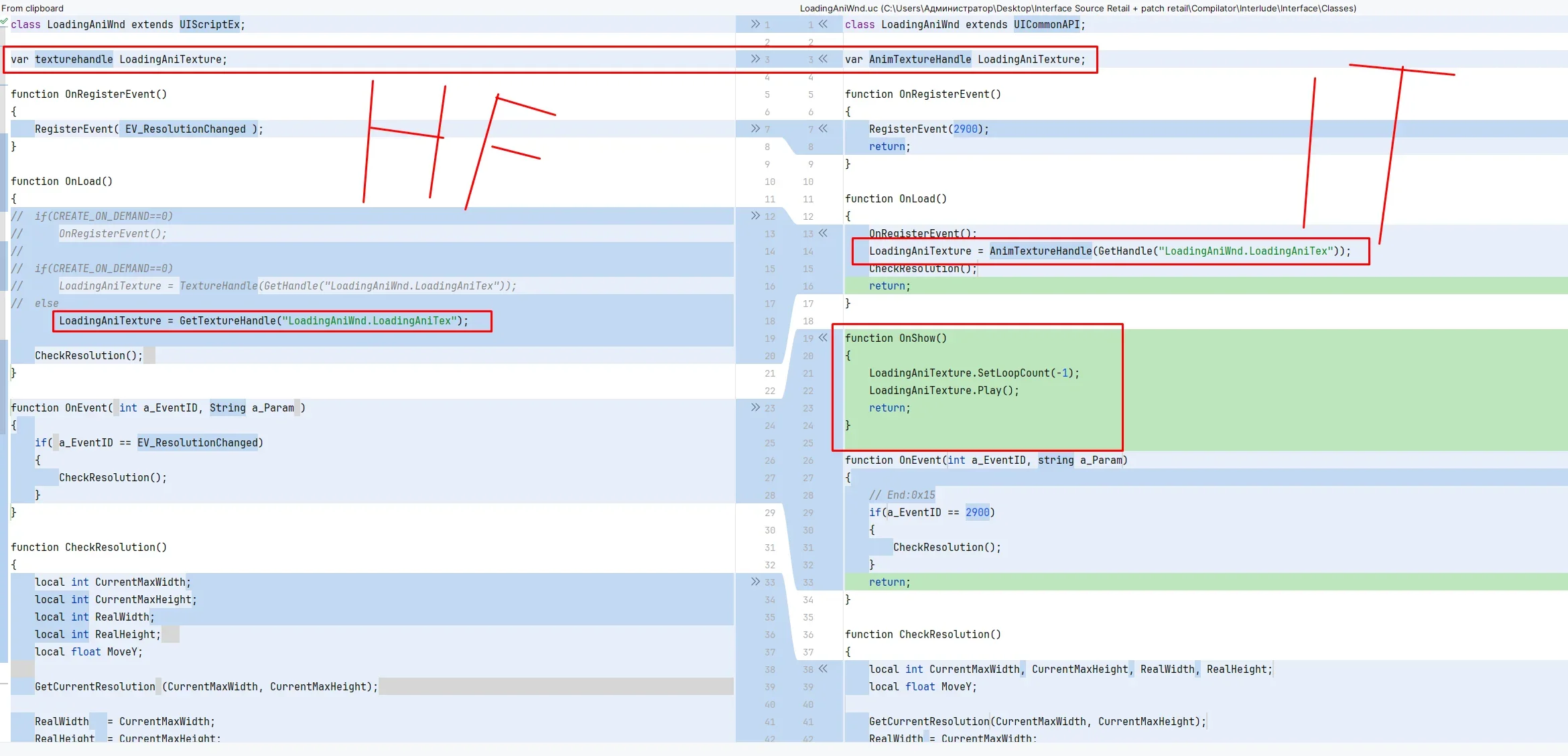
Task: Click commented 'OnRegisterEvent();' in left pane
Action: 113,233
